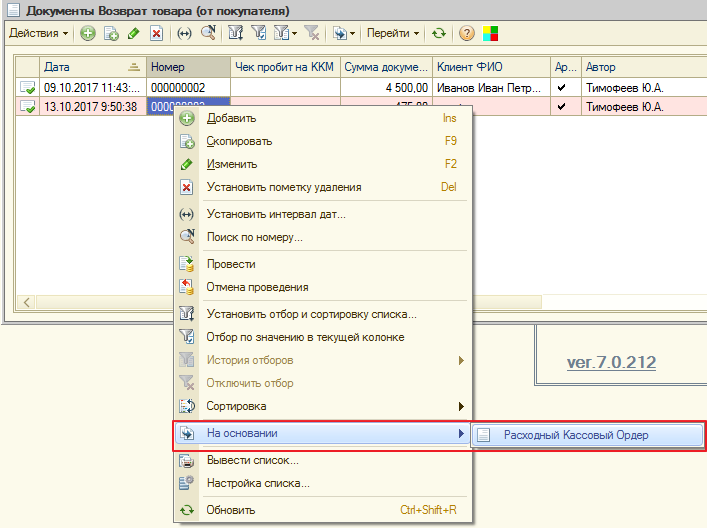Toggle the checkmark in the first row Ар... column

[x=561, y=87]
